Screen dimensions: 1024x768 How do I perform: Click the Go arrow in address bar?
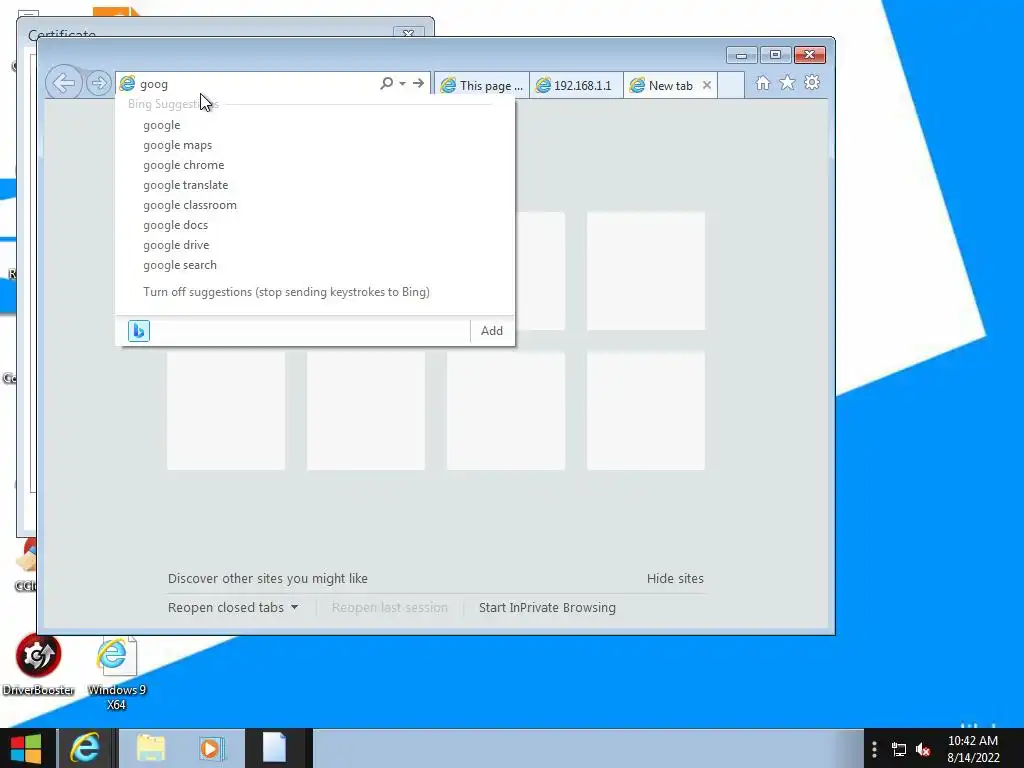coord(418,83)
